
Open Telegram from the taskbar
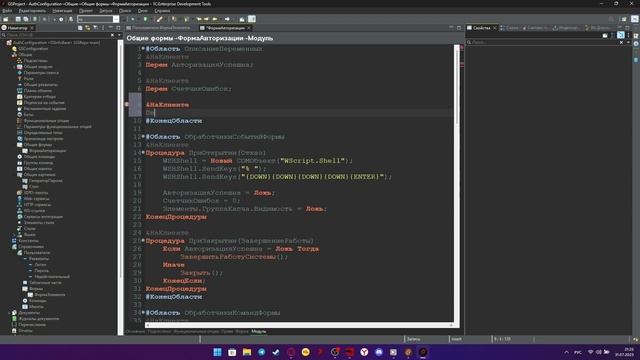pos(262,352)
